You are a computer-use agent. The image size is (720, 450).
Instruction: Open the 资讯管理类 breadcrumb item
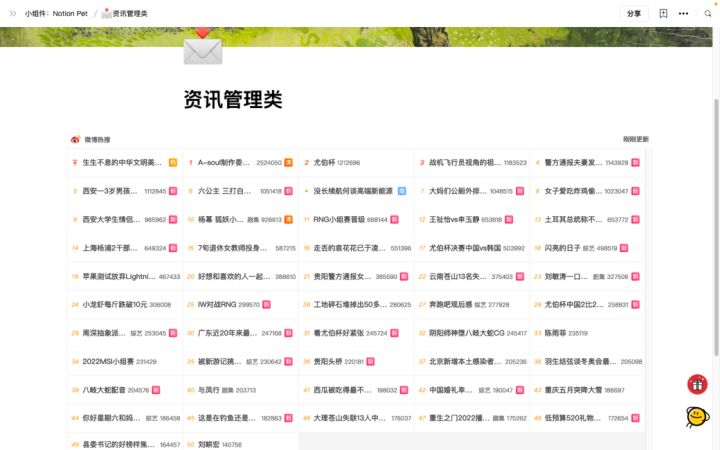tap(125, 13)
